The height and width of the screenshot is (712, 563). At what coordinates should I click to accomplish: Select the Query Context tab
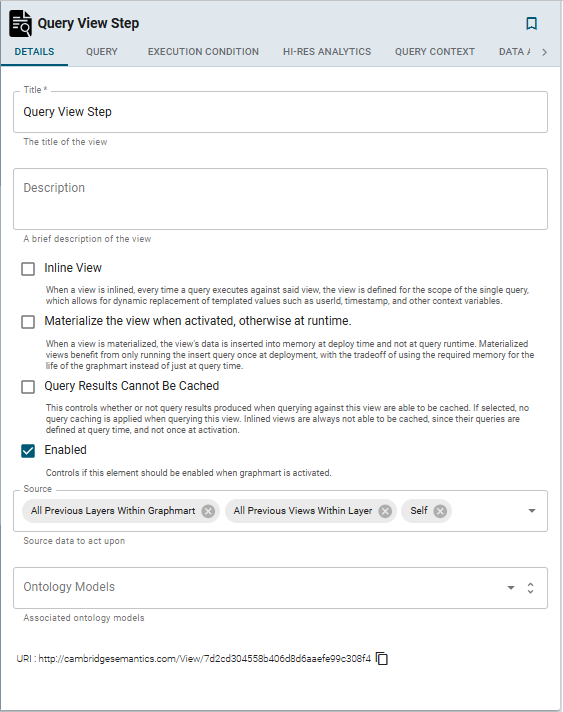tap(435, 52)
